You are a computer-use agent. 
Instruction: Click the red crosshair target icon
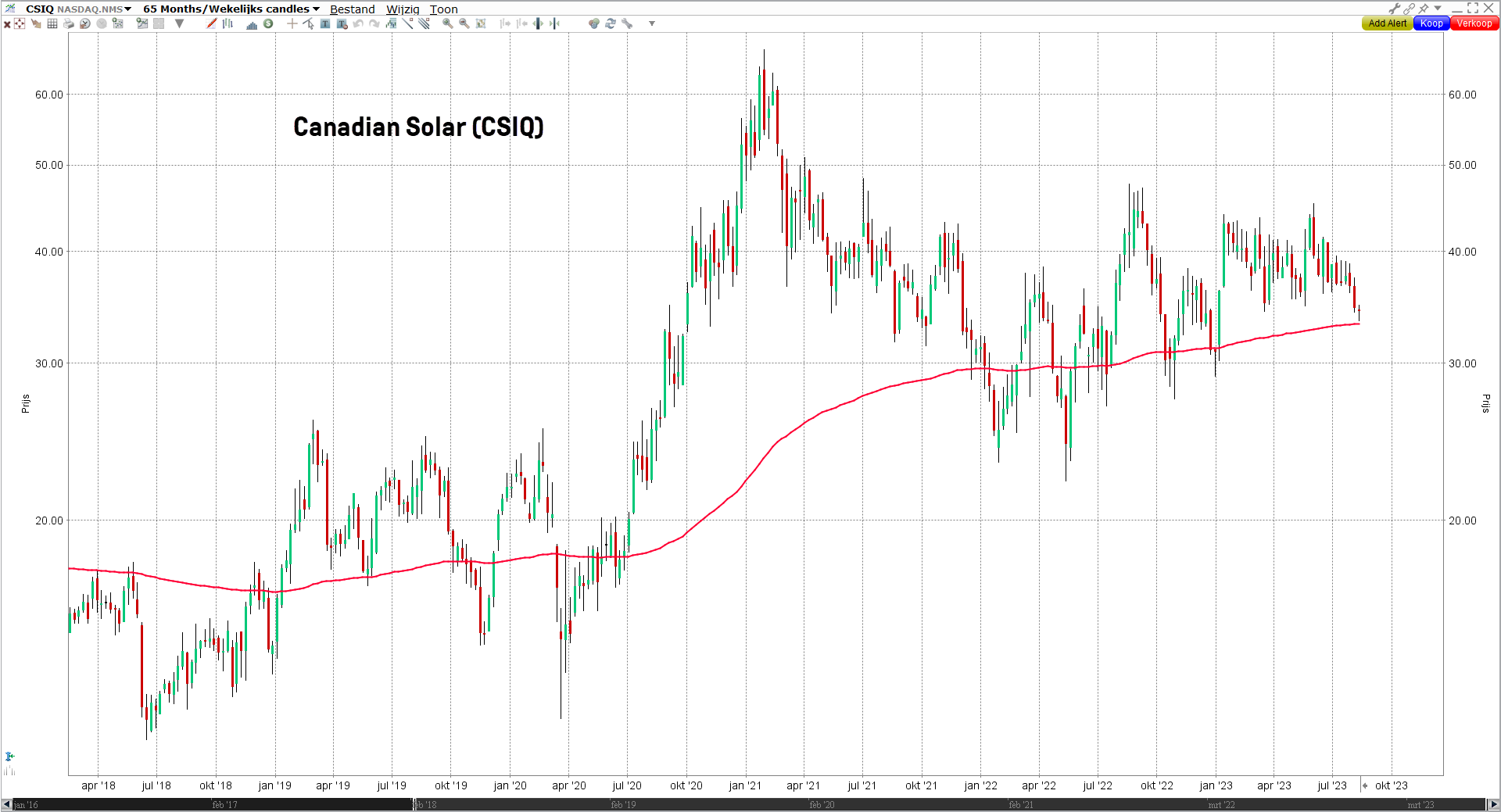(20, 23)
